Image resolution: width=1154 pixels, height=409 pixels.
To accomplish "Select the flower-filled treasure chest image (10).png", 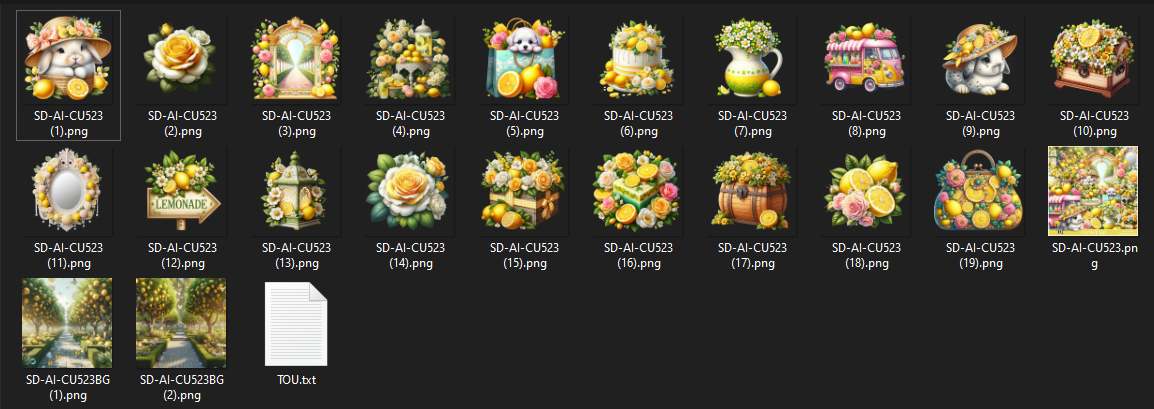I will pos(1094,57).
